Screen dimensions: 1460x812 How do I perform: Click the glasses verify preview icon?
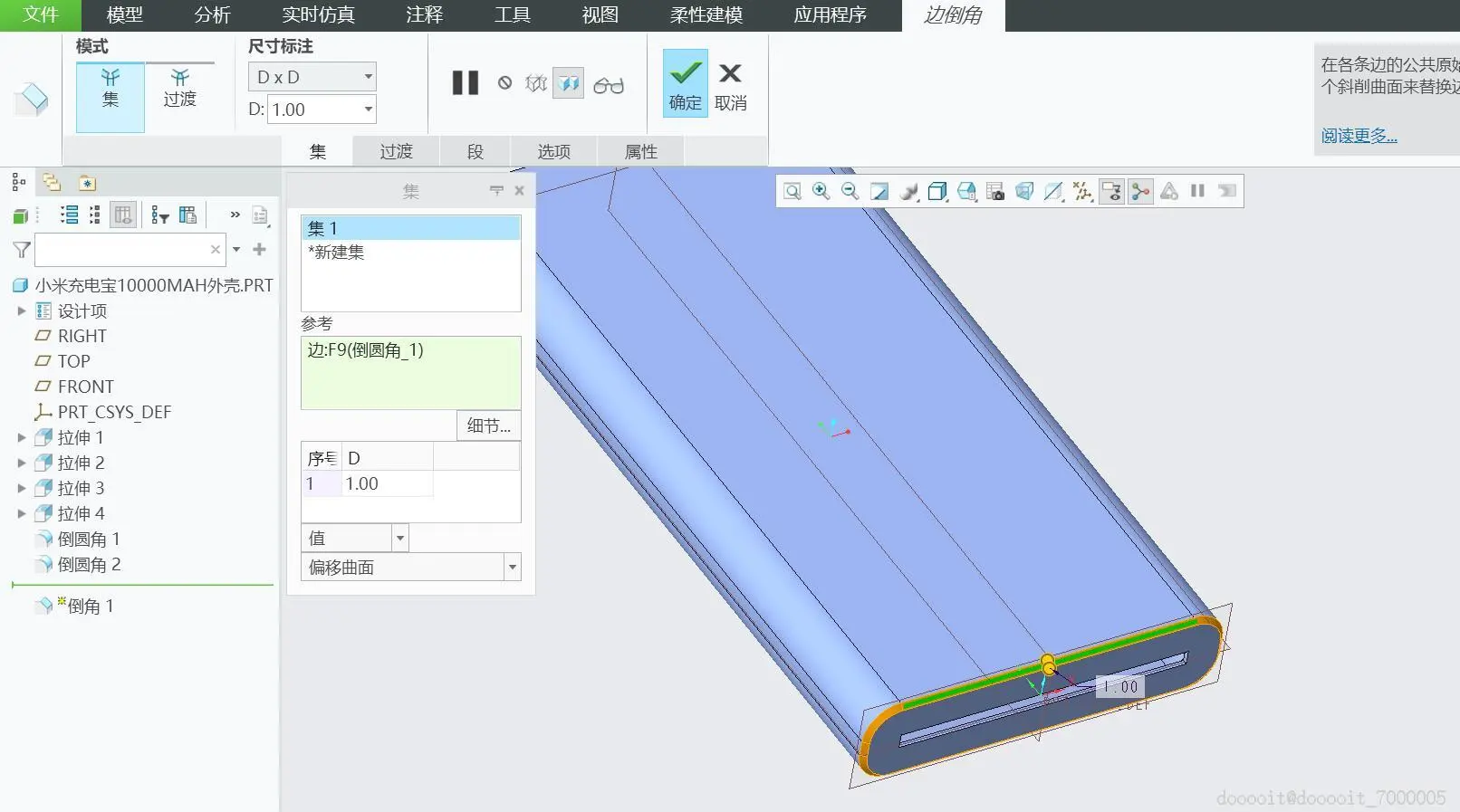(x=608, y=85)
